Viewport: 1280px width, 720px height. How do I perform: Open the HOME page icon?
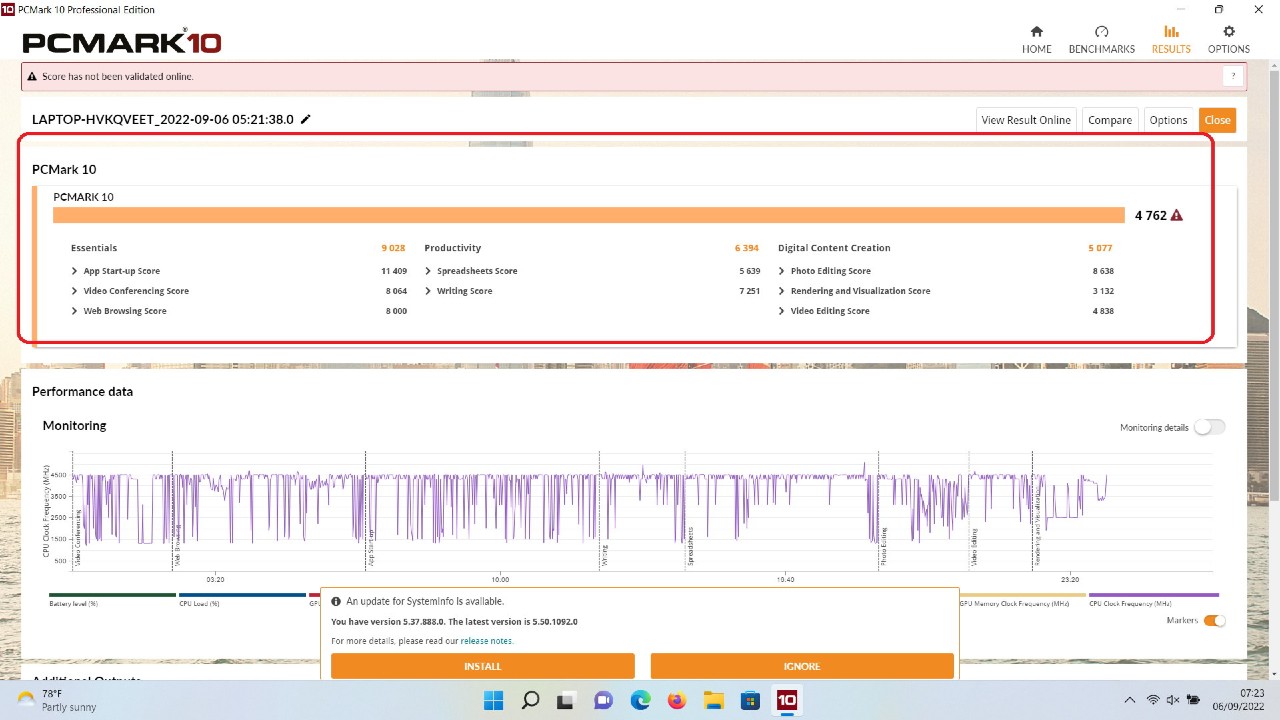tap(1036, 32)
